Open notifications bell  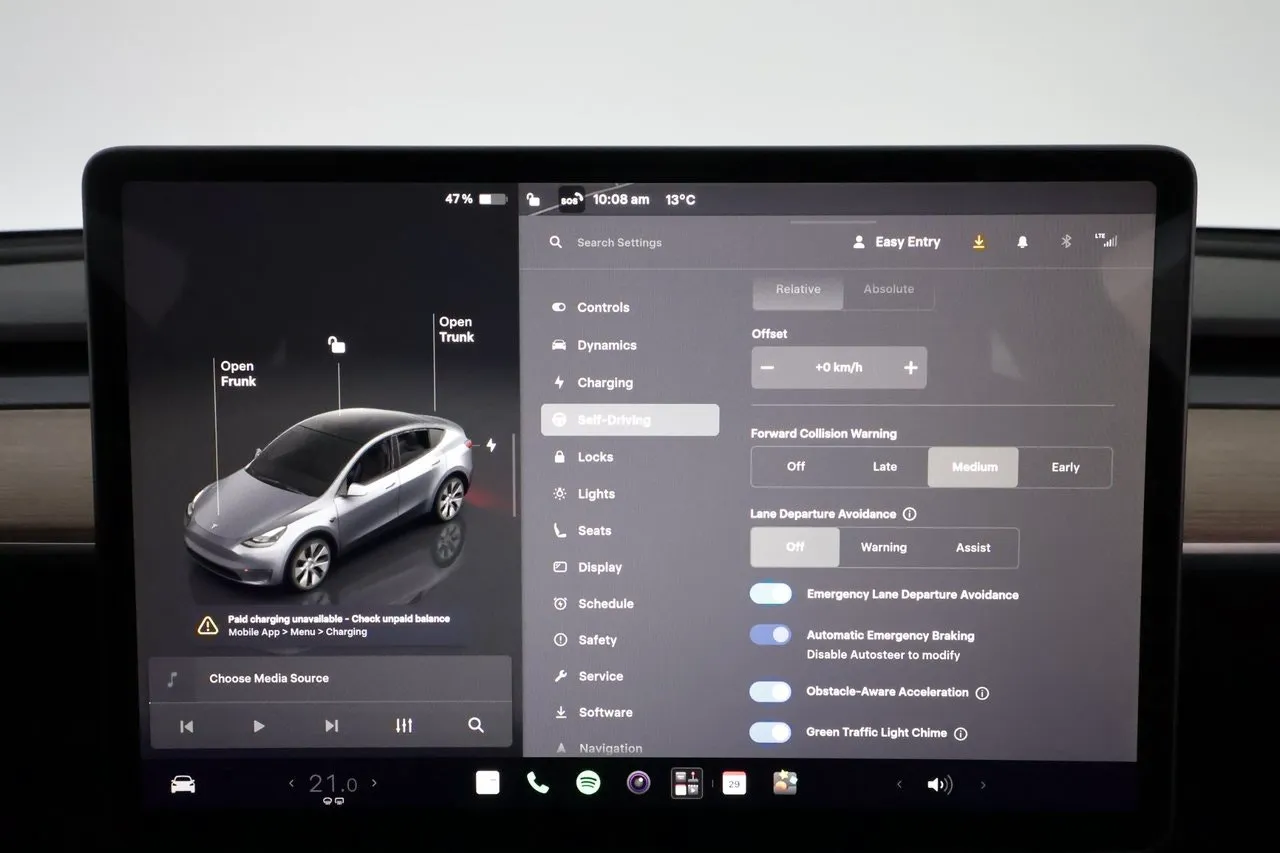pos(1022,242)
